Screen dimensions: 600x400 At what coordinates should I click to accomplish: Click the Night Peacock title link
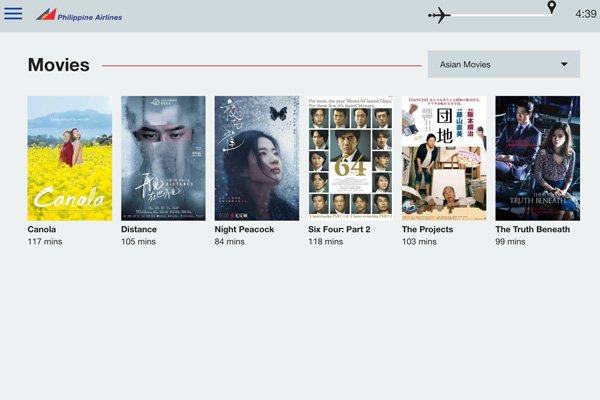[244, 229]
